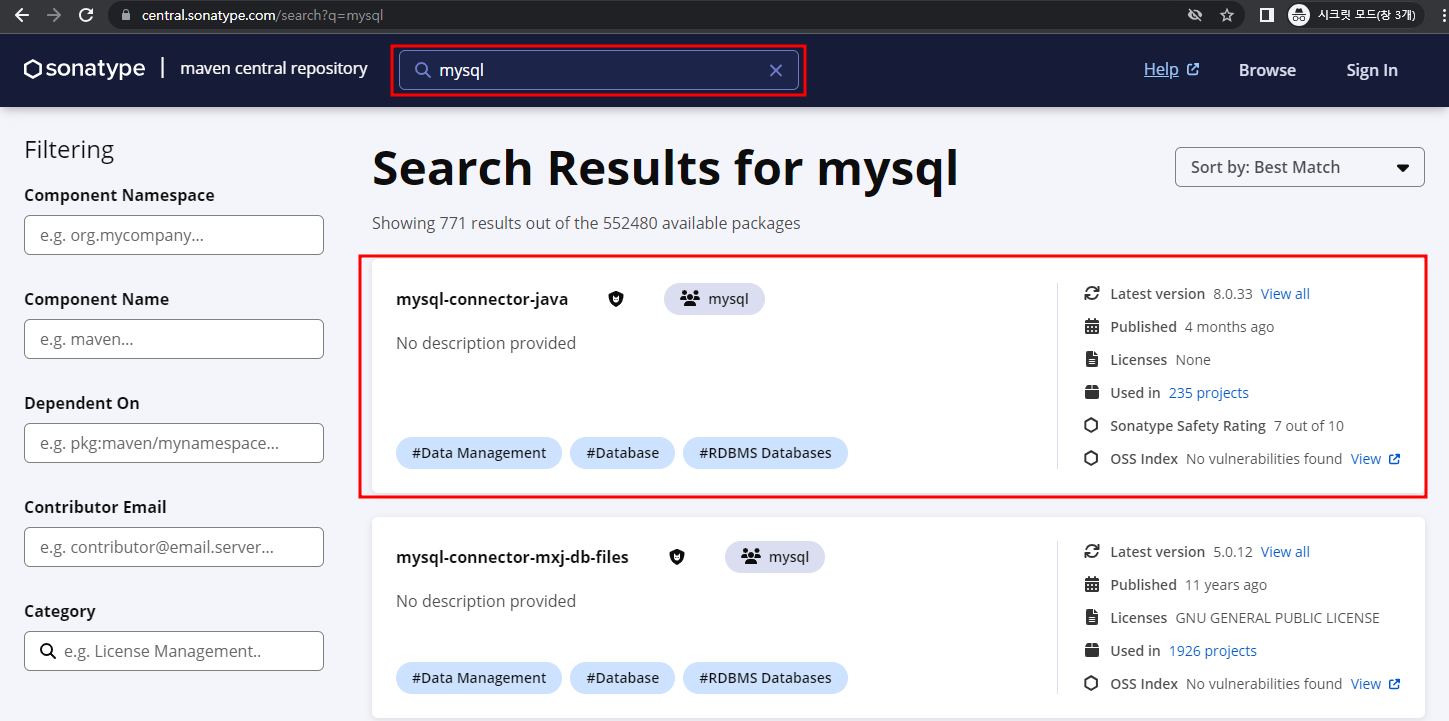Focus the Contributor Email filter field
The height and width of the screenshot is (721, 1449).
[x=174, y=547]
